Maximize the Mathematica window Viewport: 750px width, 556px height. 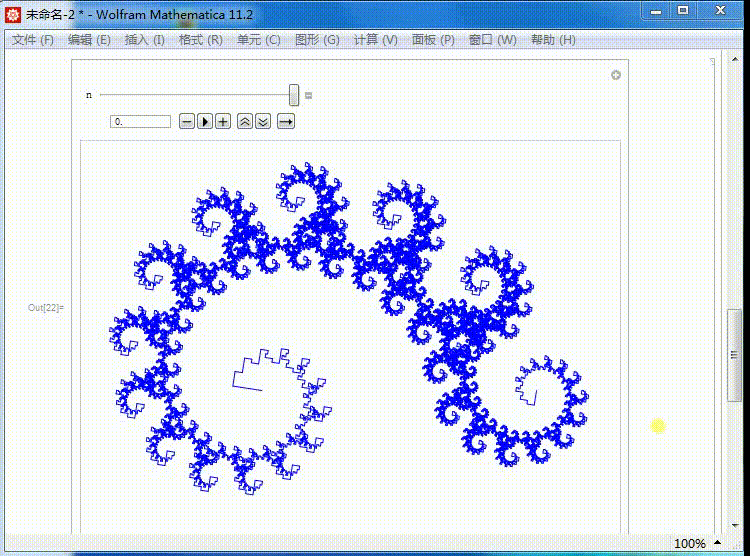click(x=683, y=11)
